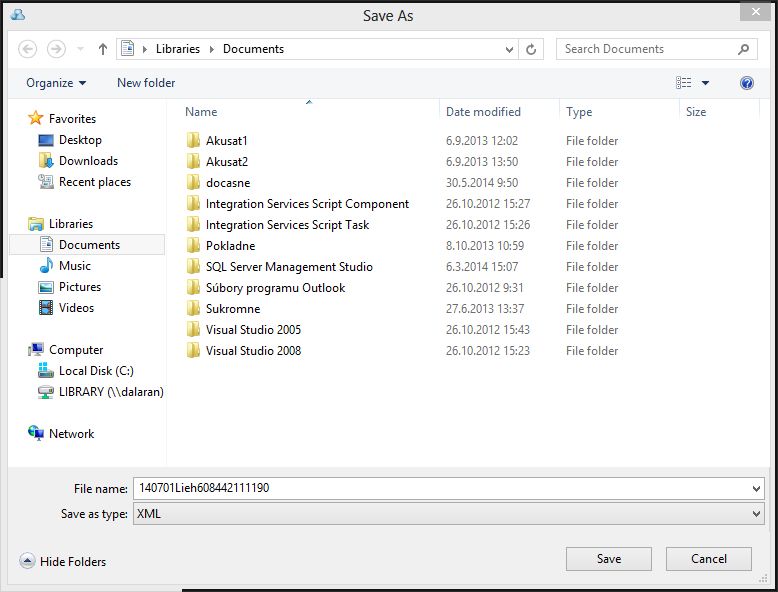Expand the Save as type dropdown
This screenshot has height=592, width=778.
click(755, 514)
